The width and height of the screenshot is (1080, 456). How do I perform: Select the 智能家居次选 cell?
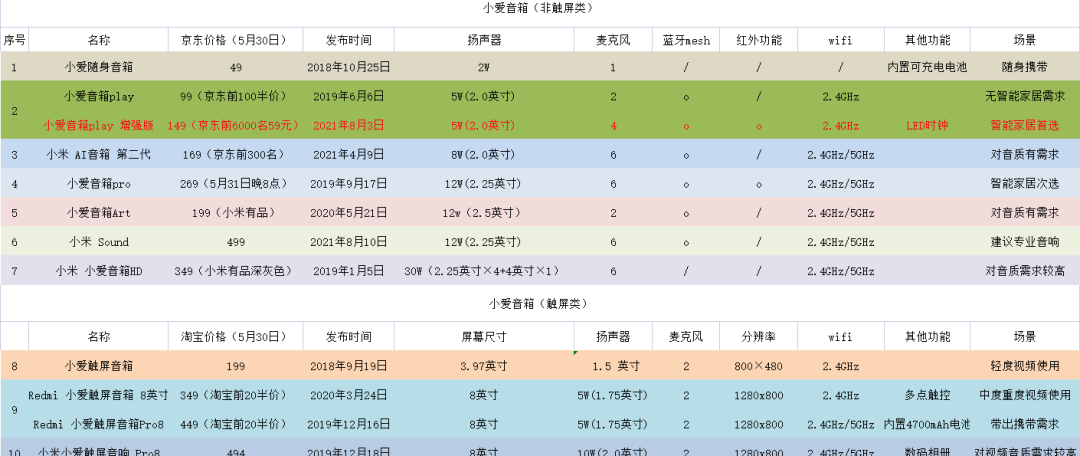[1024, 184]
